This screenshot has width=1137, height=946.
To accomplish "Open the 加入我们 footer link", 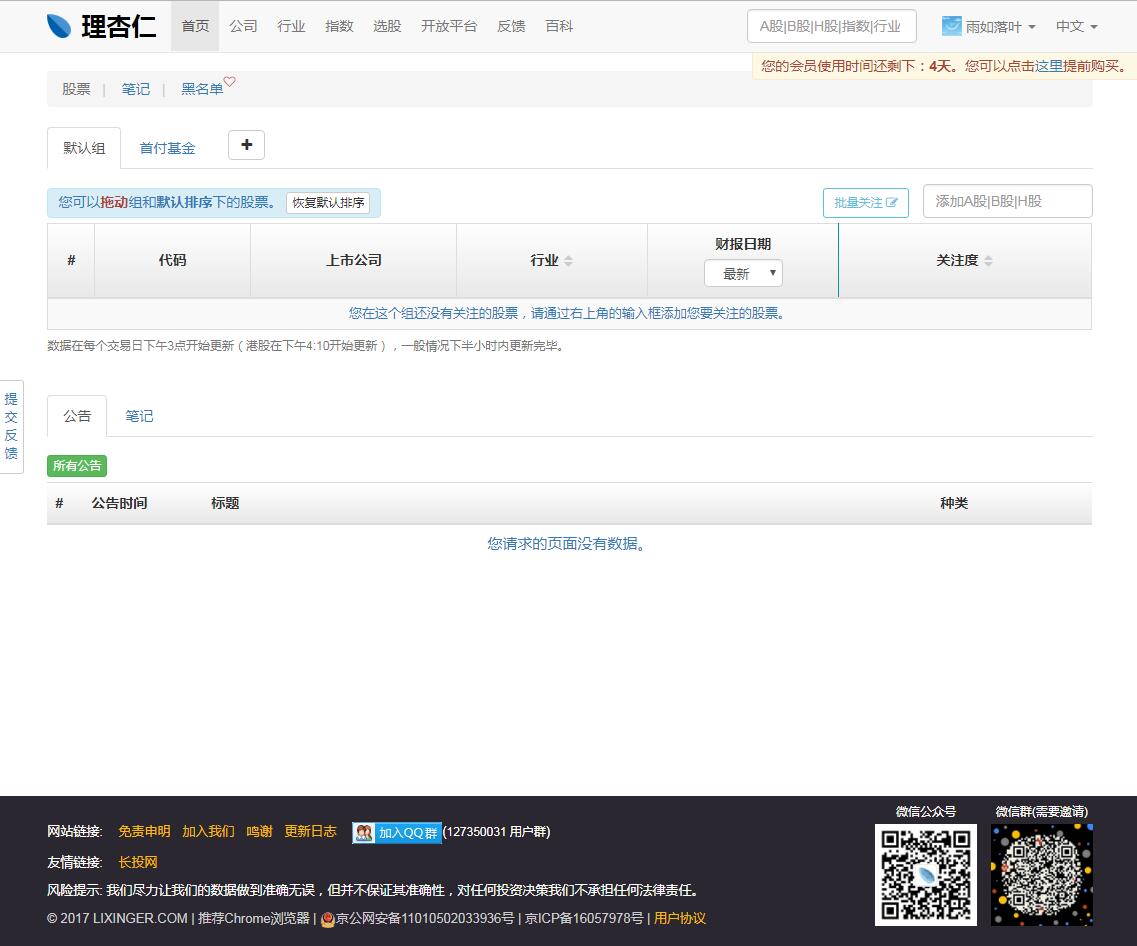I will pyautogui.click(x=208, y=831).
